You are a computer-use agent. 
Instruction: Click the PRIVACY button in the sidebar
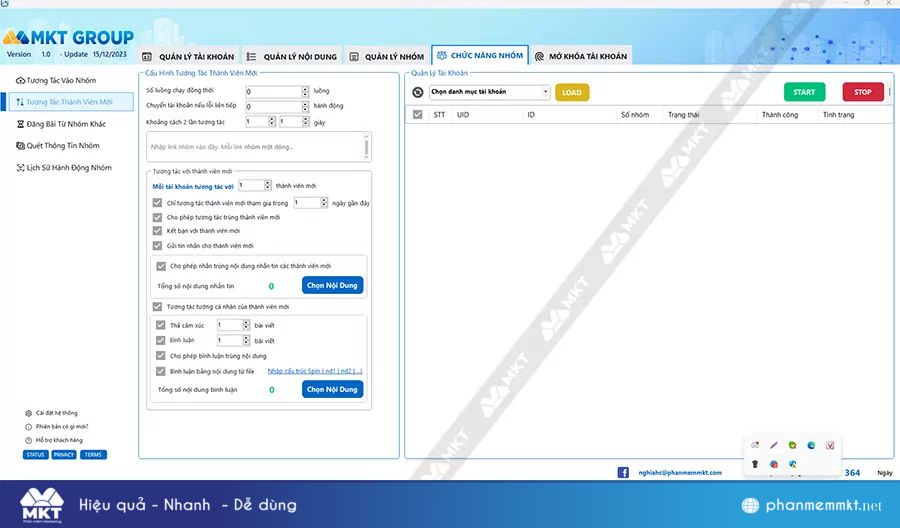(64, 455)
